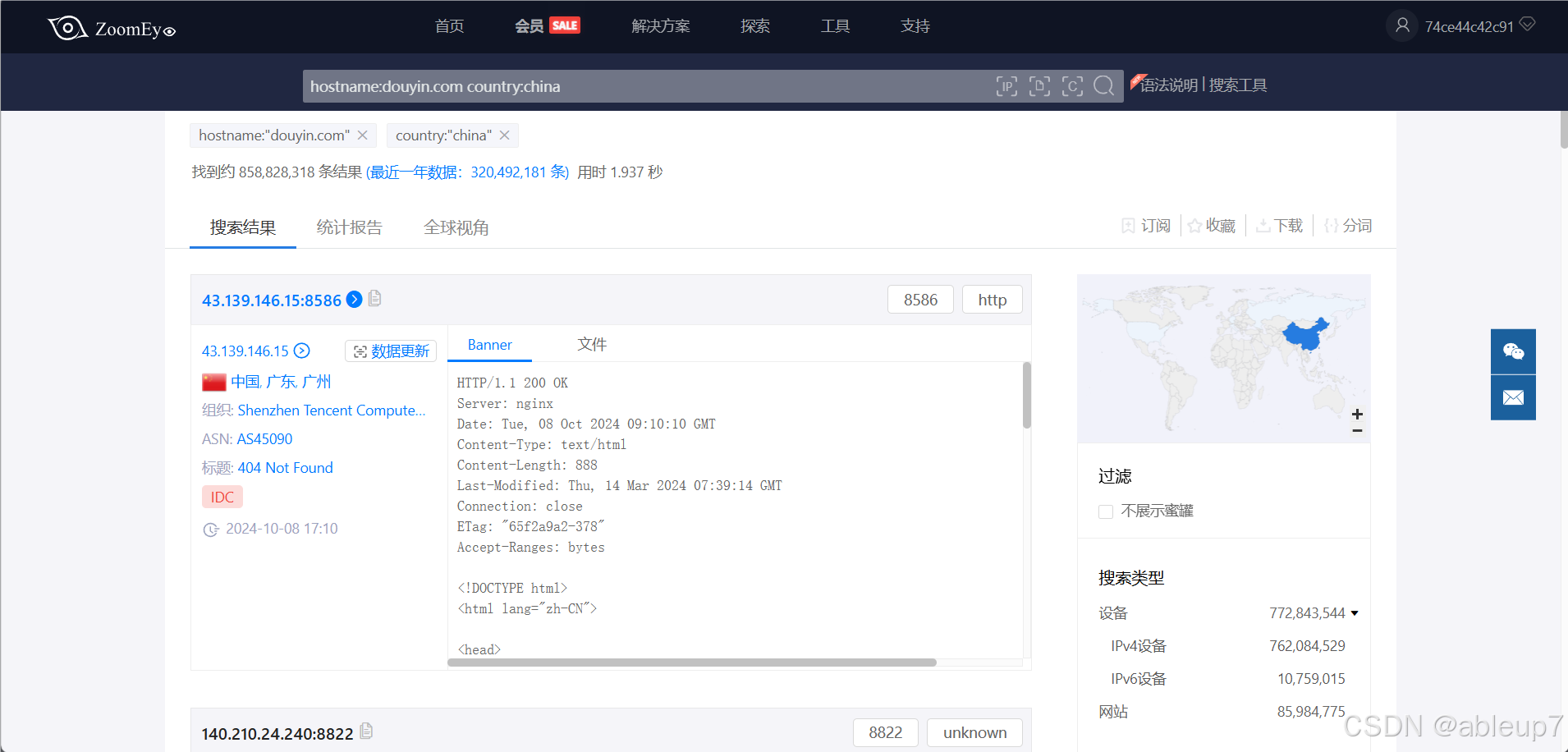
Task: Click the magnifier search icon
Action: (1104, 86)
